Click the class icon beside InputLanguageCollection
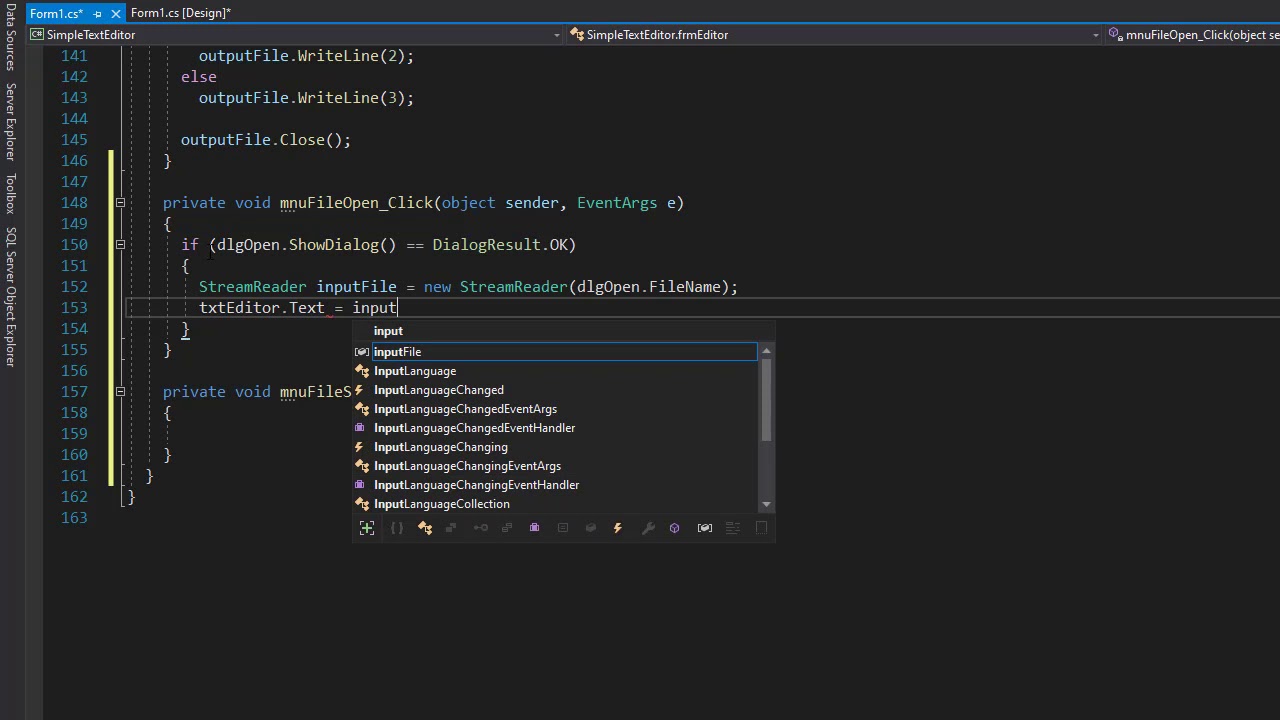1280x720 pixels. pos(362,504)
